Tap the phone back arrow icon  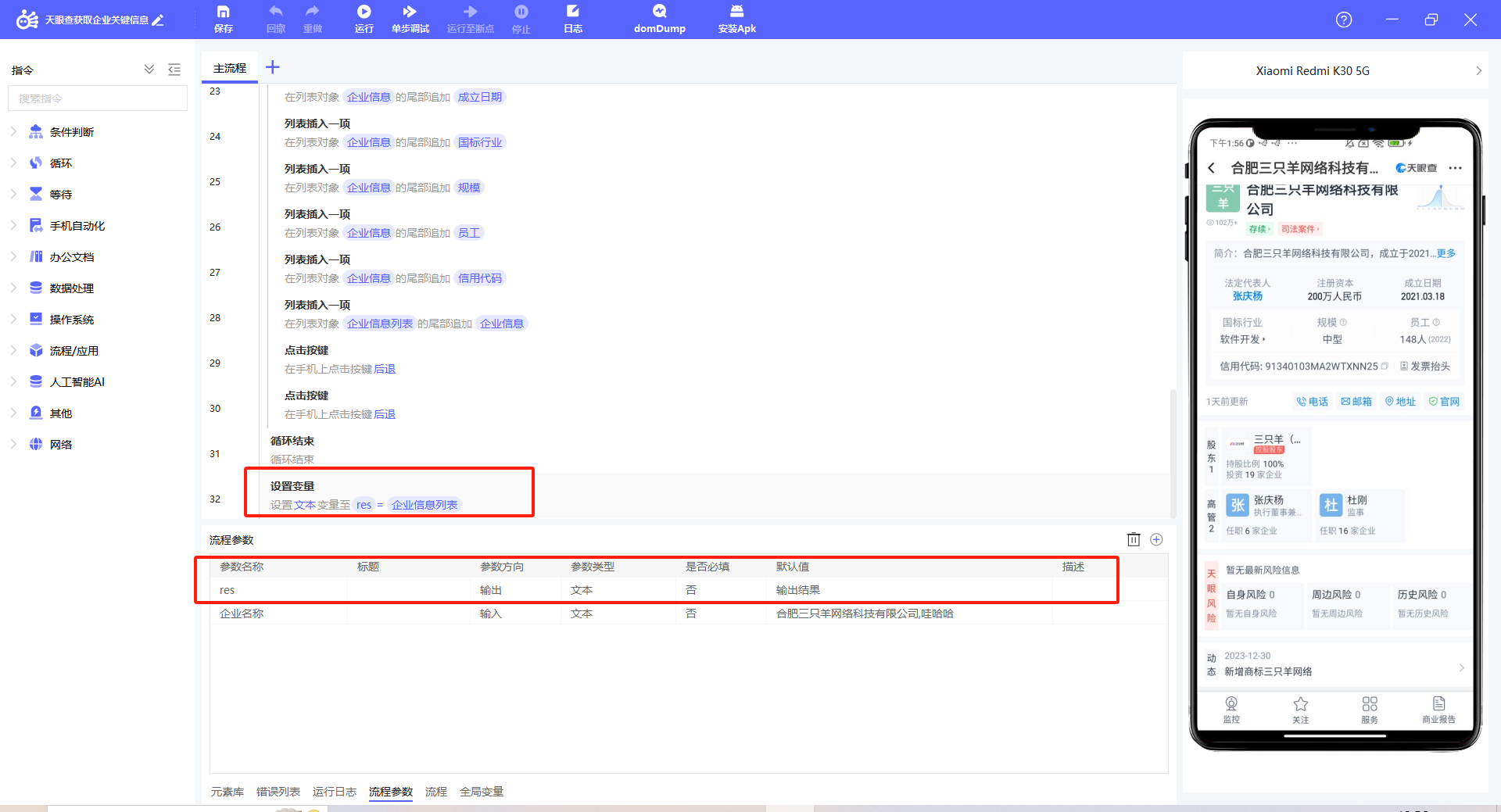(x=1212, y=168)
